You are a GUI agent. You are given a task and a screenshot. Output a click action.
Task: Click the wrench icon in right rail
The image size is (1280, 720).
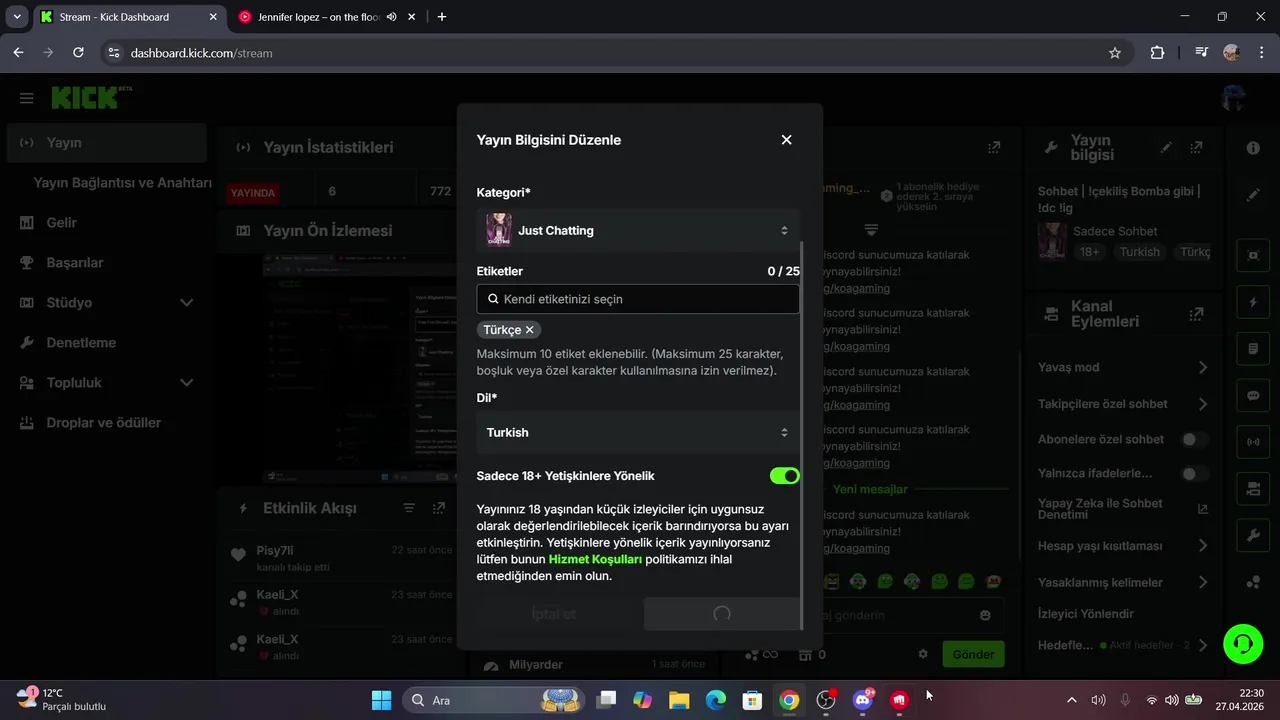[1253, 536]
